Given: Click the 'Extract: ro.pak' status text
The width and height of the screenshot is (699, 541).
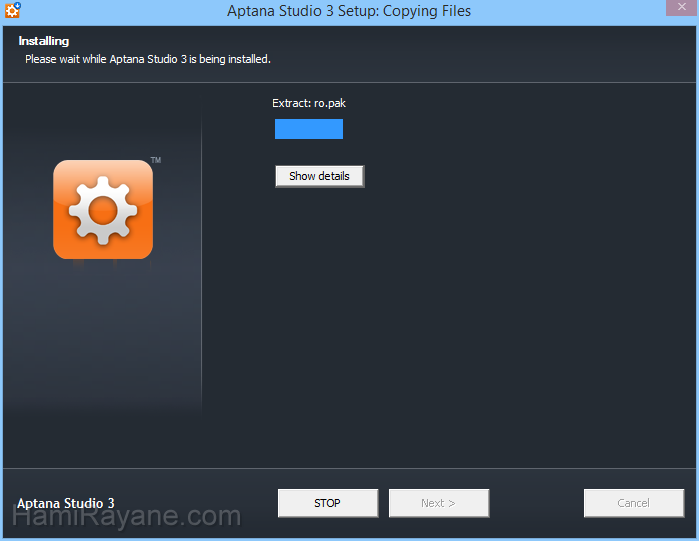Looking at the screenshot, I should tap(309, 103).
